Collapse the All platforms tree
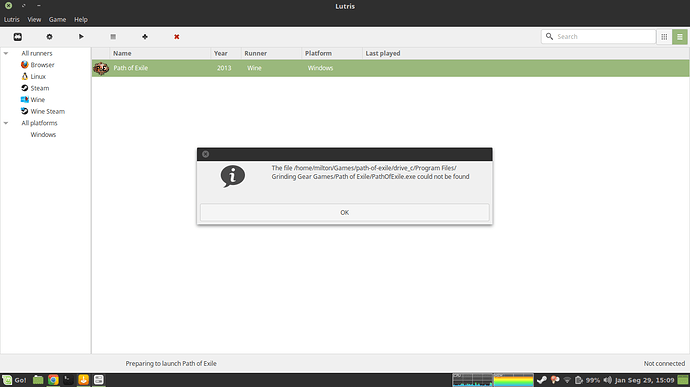This screenshot has height=387, width=690. [x=6, y=123]
